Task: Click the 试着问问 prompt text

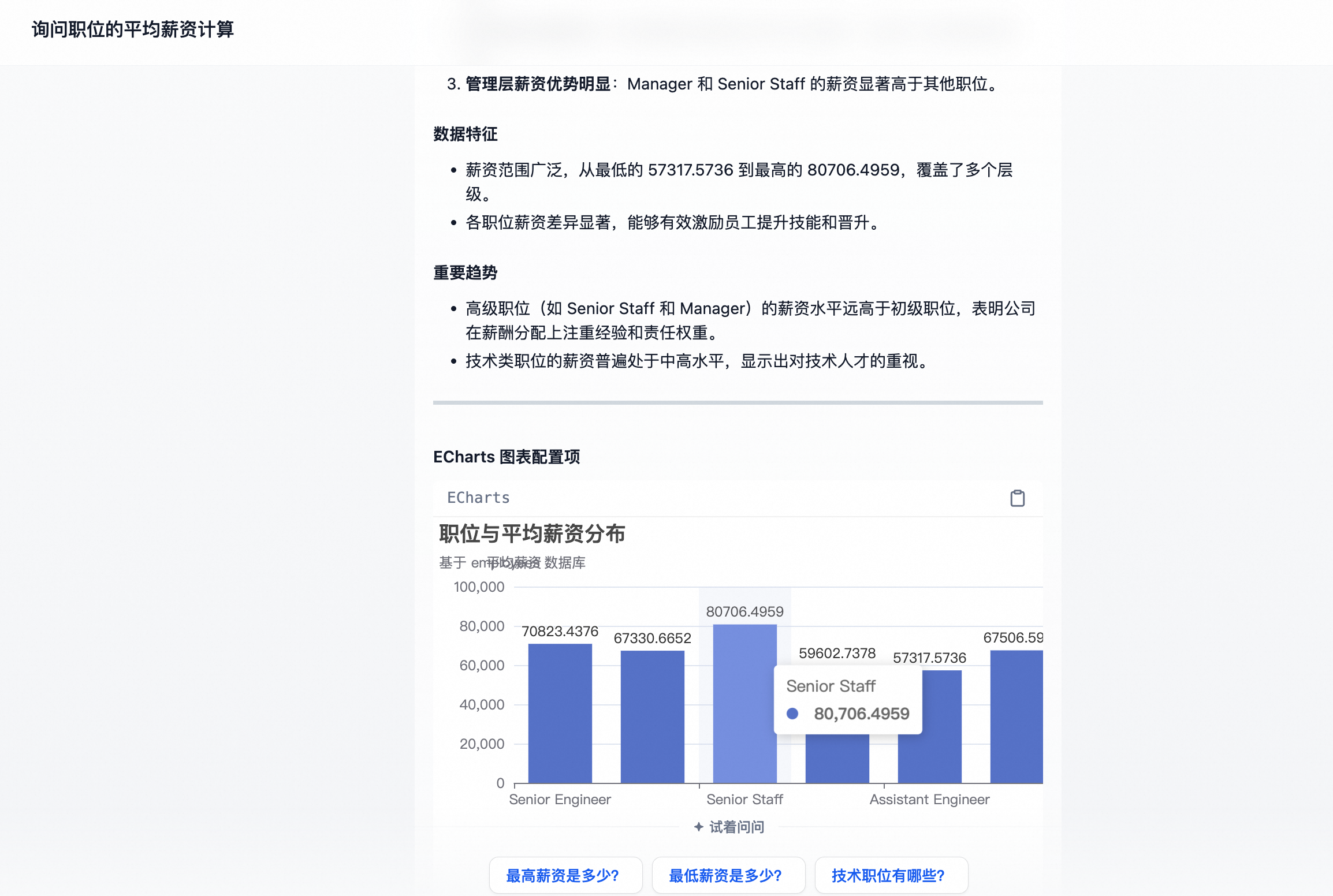Action: [x=737, y=827]
